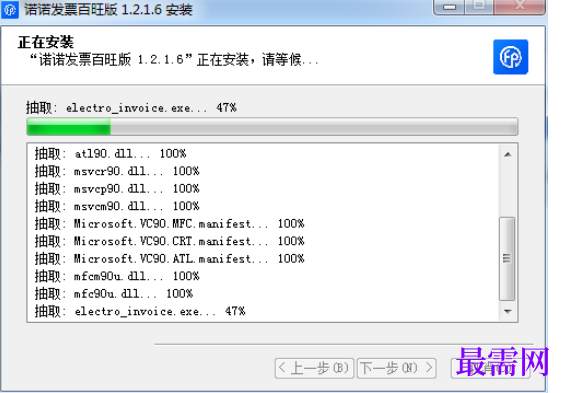568x393 pixels.
Task: Click the 请等候 installing subtitle text
Action: [174, 60]
